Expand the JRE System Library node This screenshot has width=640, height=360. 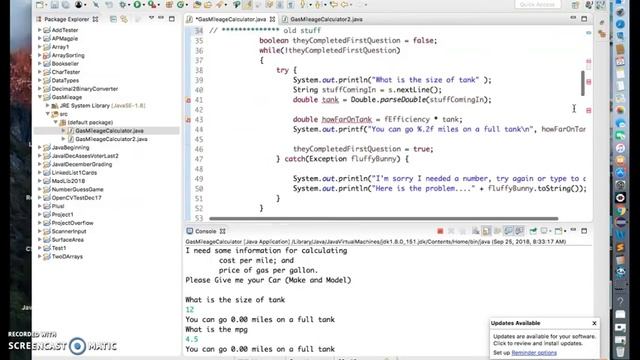48,105
